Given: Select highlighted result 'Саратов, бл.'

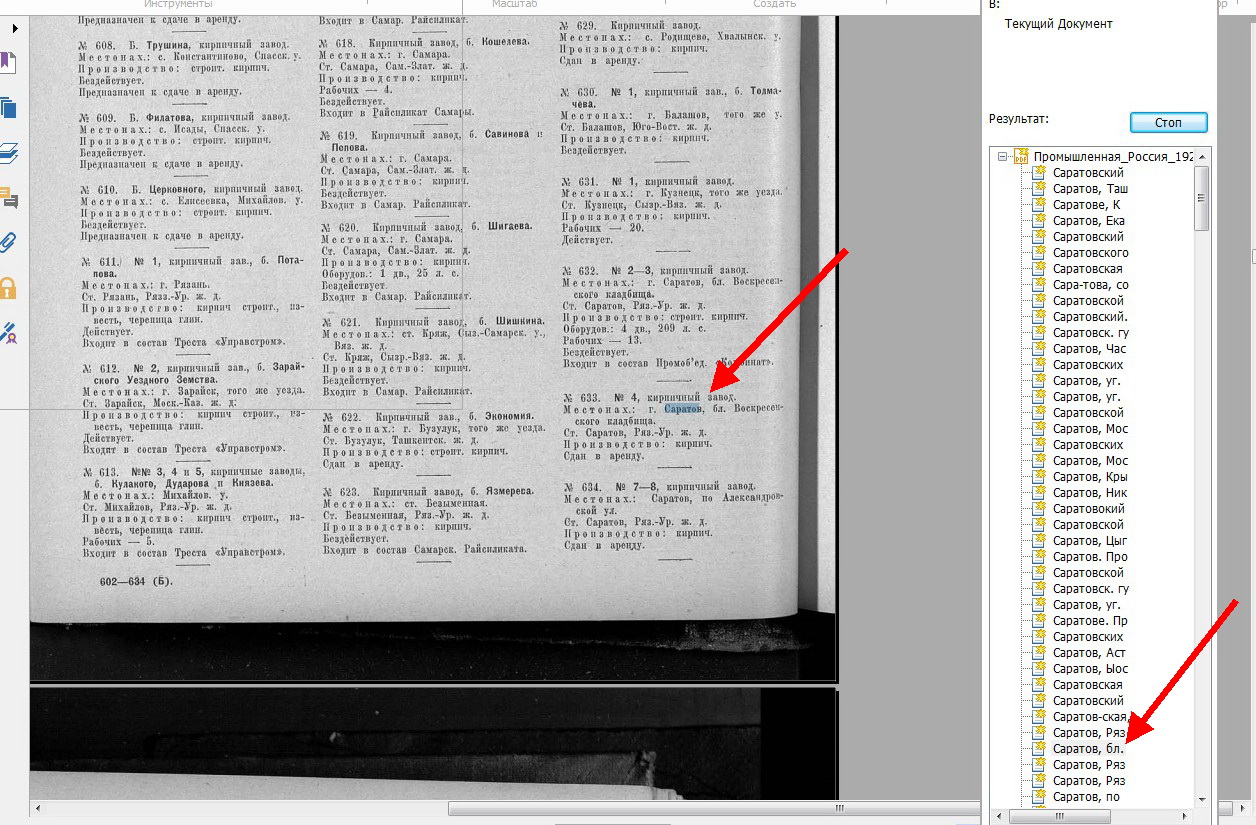Looking at the screenshot, I should (1088, 749).
